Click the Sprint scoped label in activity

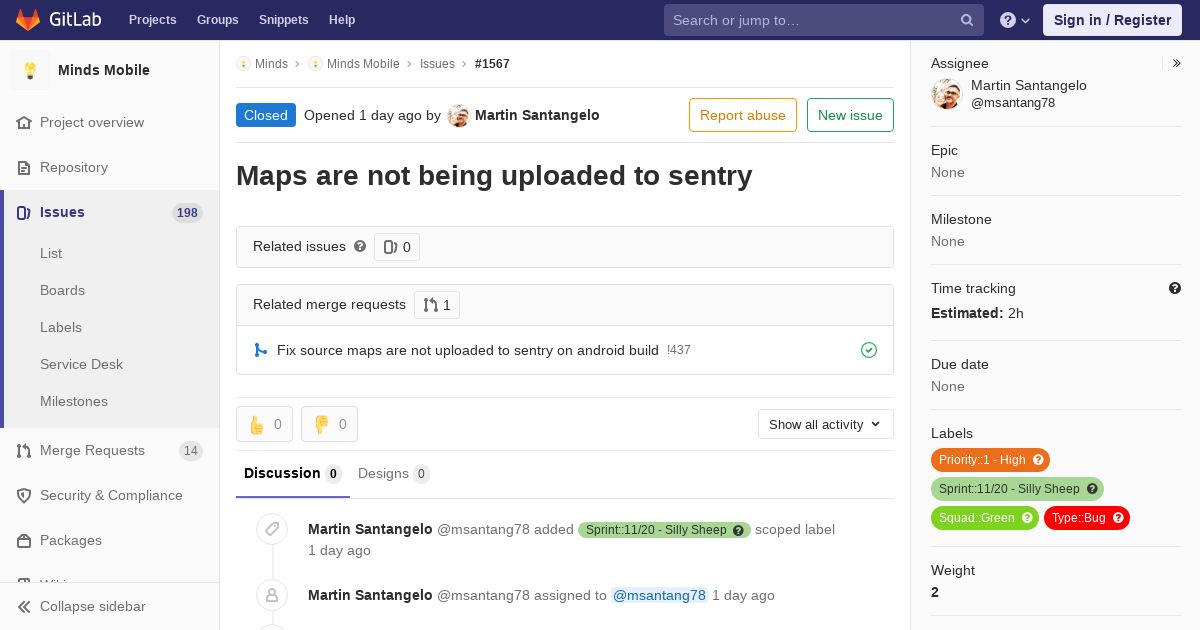pos(664,530)
